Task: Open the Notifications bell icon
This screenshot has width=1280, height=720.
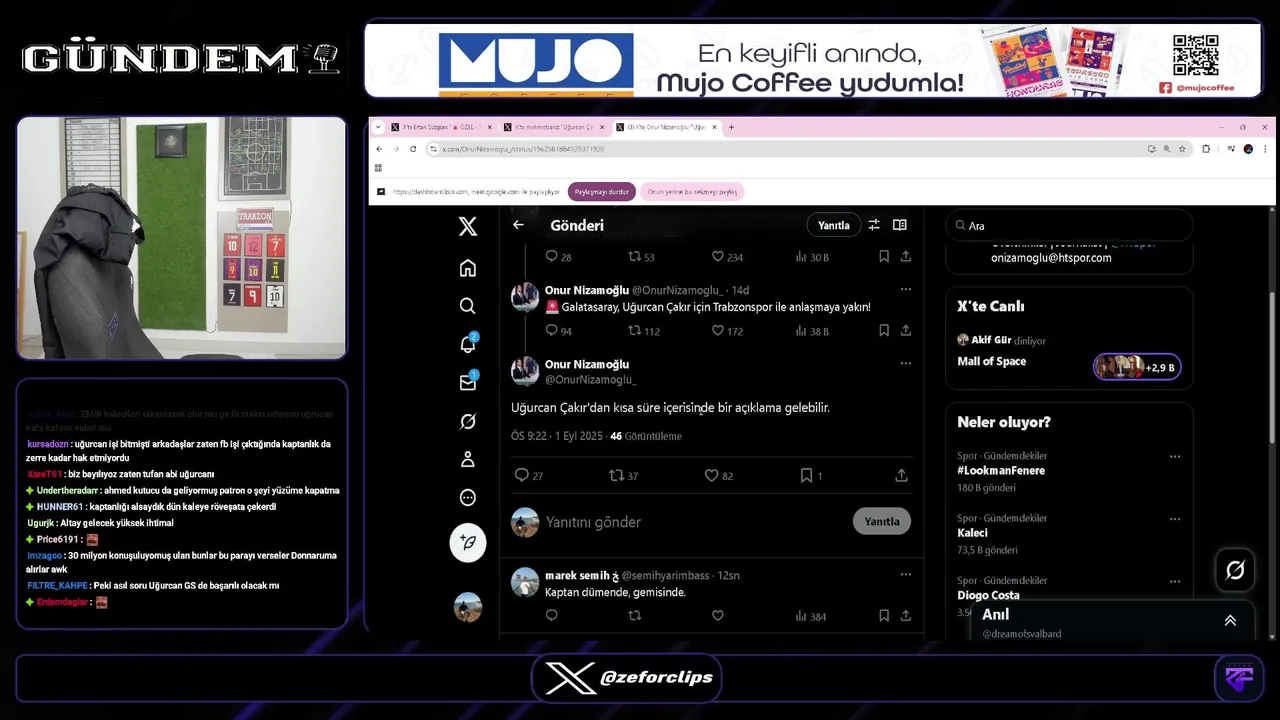Action: pos(468,344)
